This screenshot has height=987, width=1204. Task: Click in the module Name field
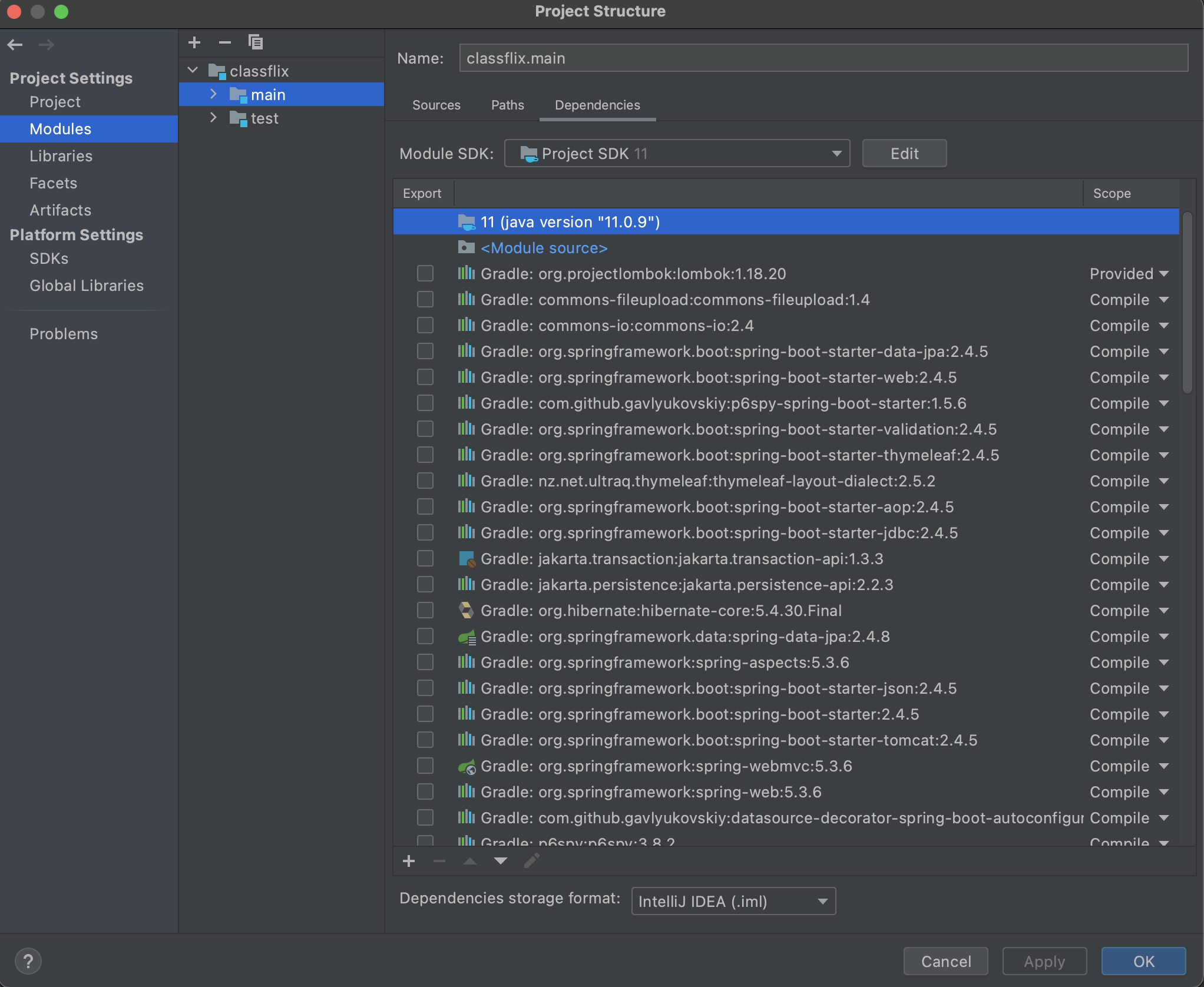click(x=822, y=58)
